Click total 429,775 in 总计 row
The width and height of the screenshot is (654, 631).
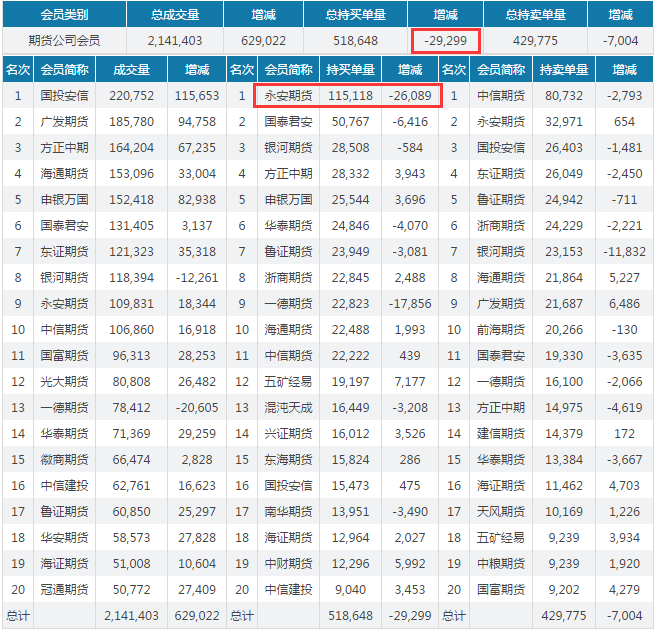point(564,615)
